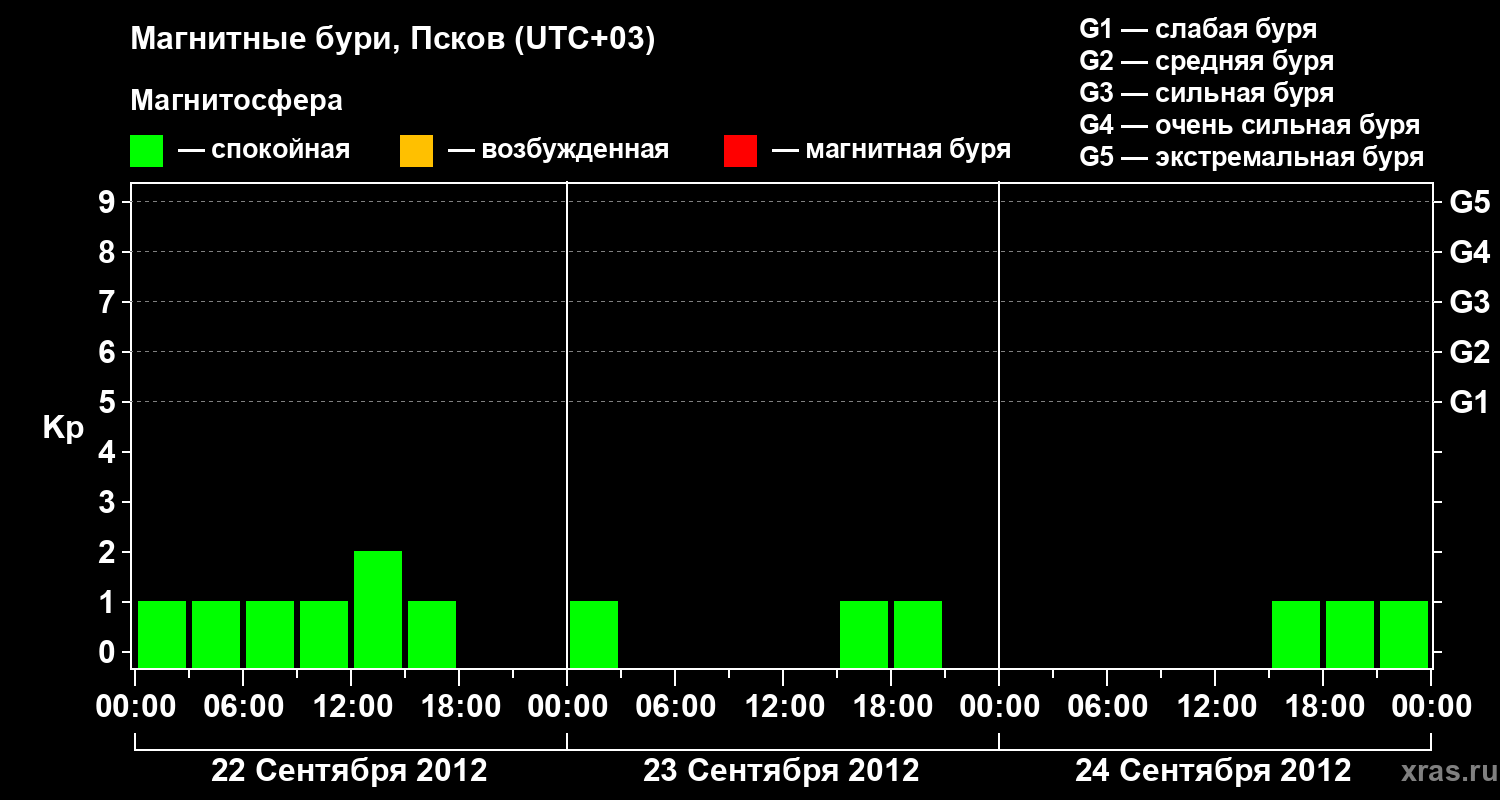Click the 06:00 tick label of 24 September
This screenshot has width=1500, height=800.
point(1107,707)
